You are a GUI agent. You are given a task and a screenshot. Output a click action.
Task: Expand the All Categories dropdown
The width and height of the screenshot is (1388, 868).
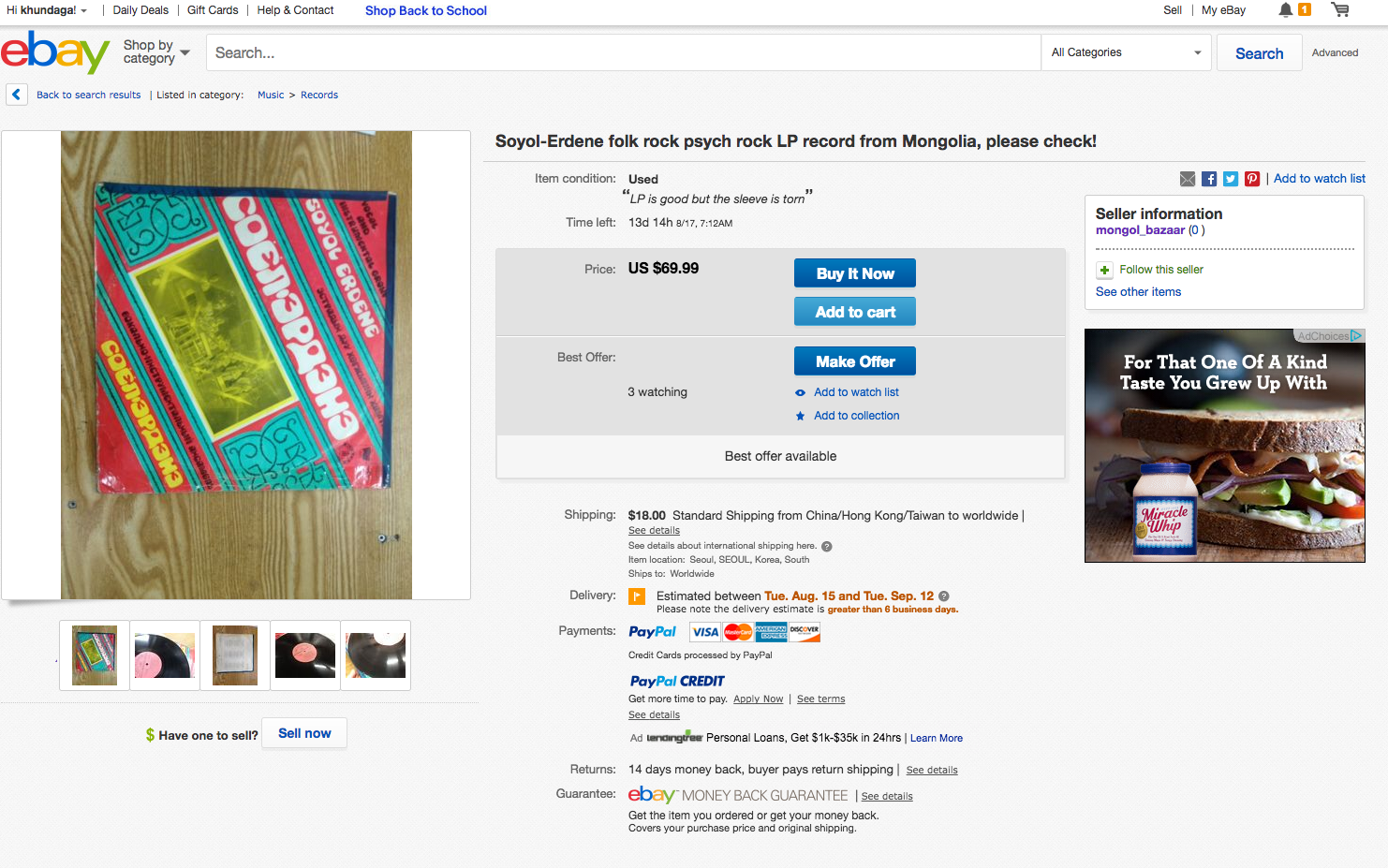pyautogui.click(x=1126, y=52)
